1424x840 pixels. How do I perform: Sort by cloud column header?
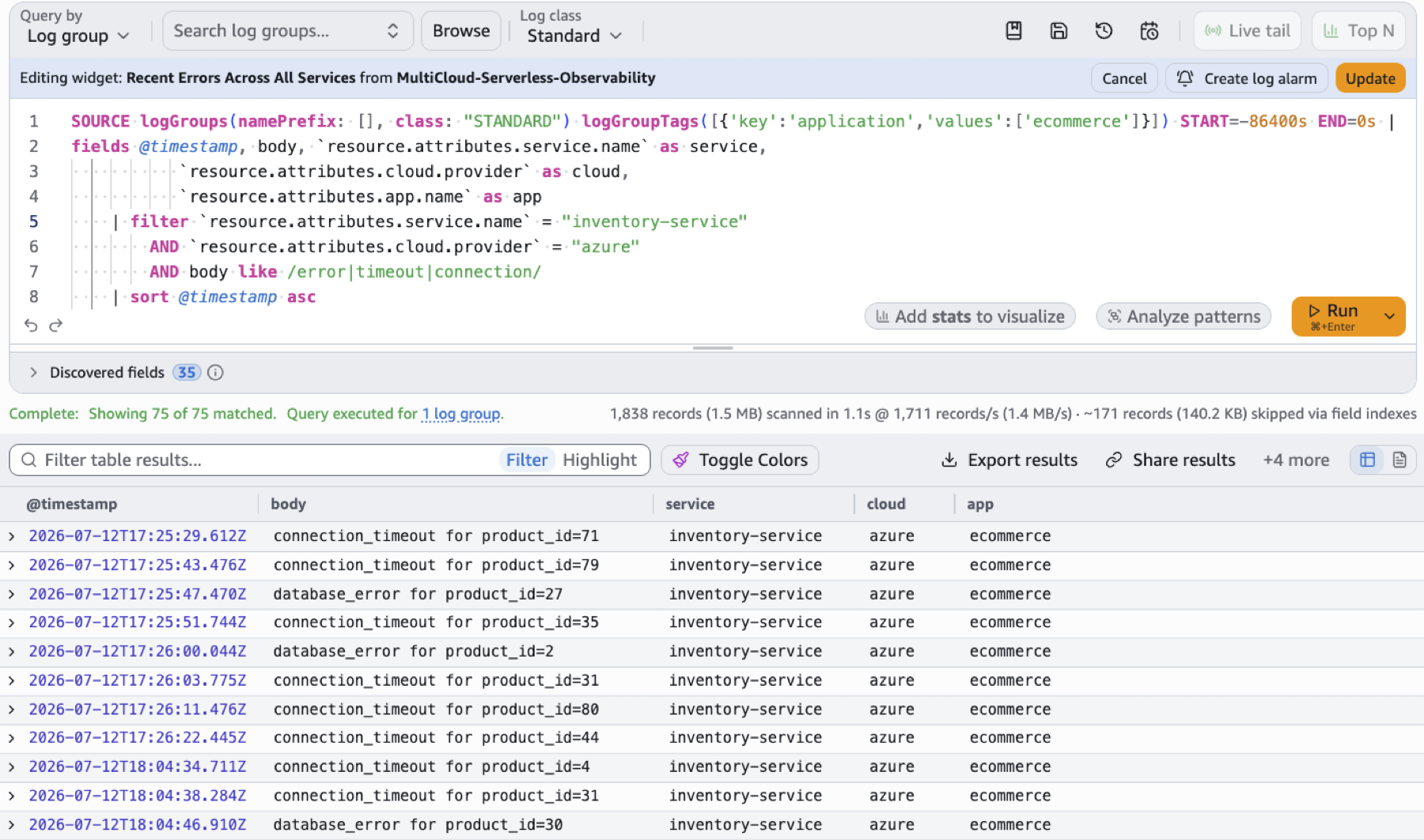(x=886, y=504)
